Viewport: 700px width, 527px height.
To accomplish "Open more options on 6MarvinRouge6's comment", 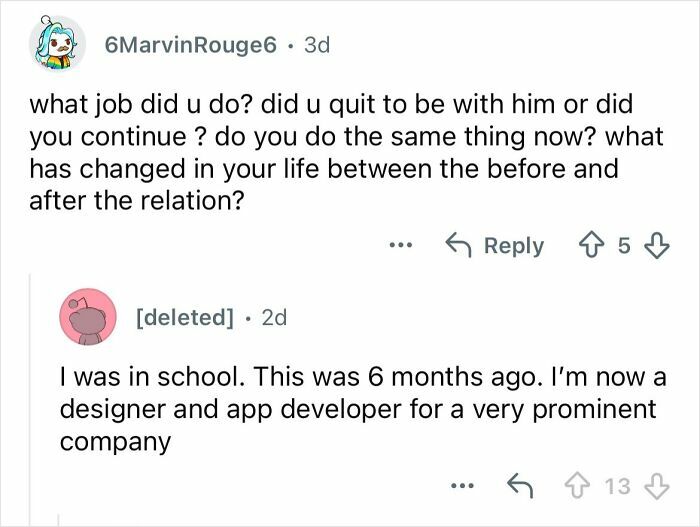I will click(401, 245).
